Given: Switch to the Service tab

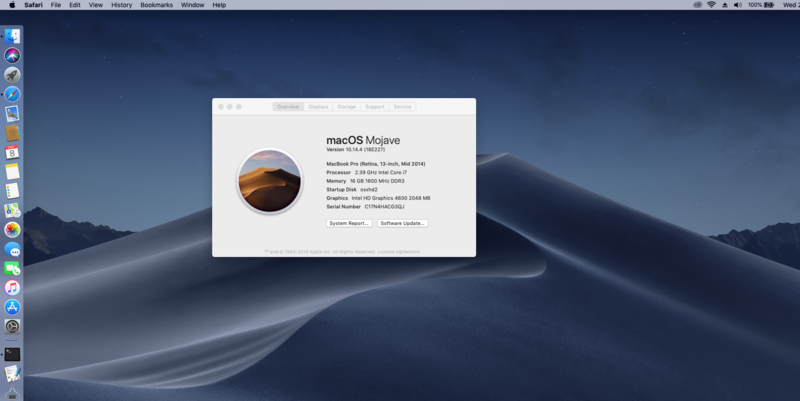Looking at the screenshot, I should click(x=403, y=107).
